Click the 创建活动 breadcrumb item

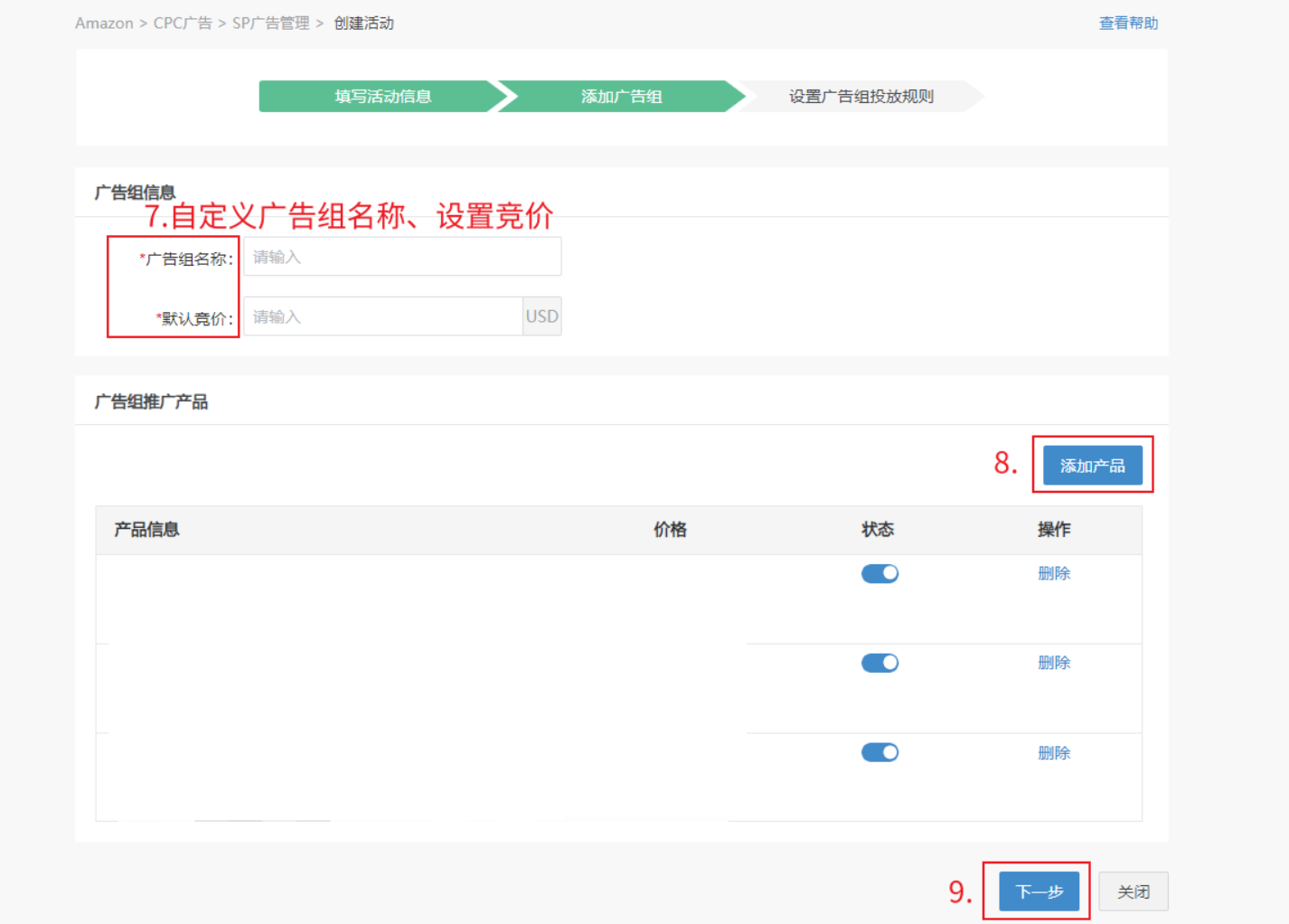pos(363,24)
